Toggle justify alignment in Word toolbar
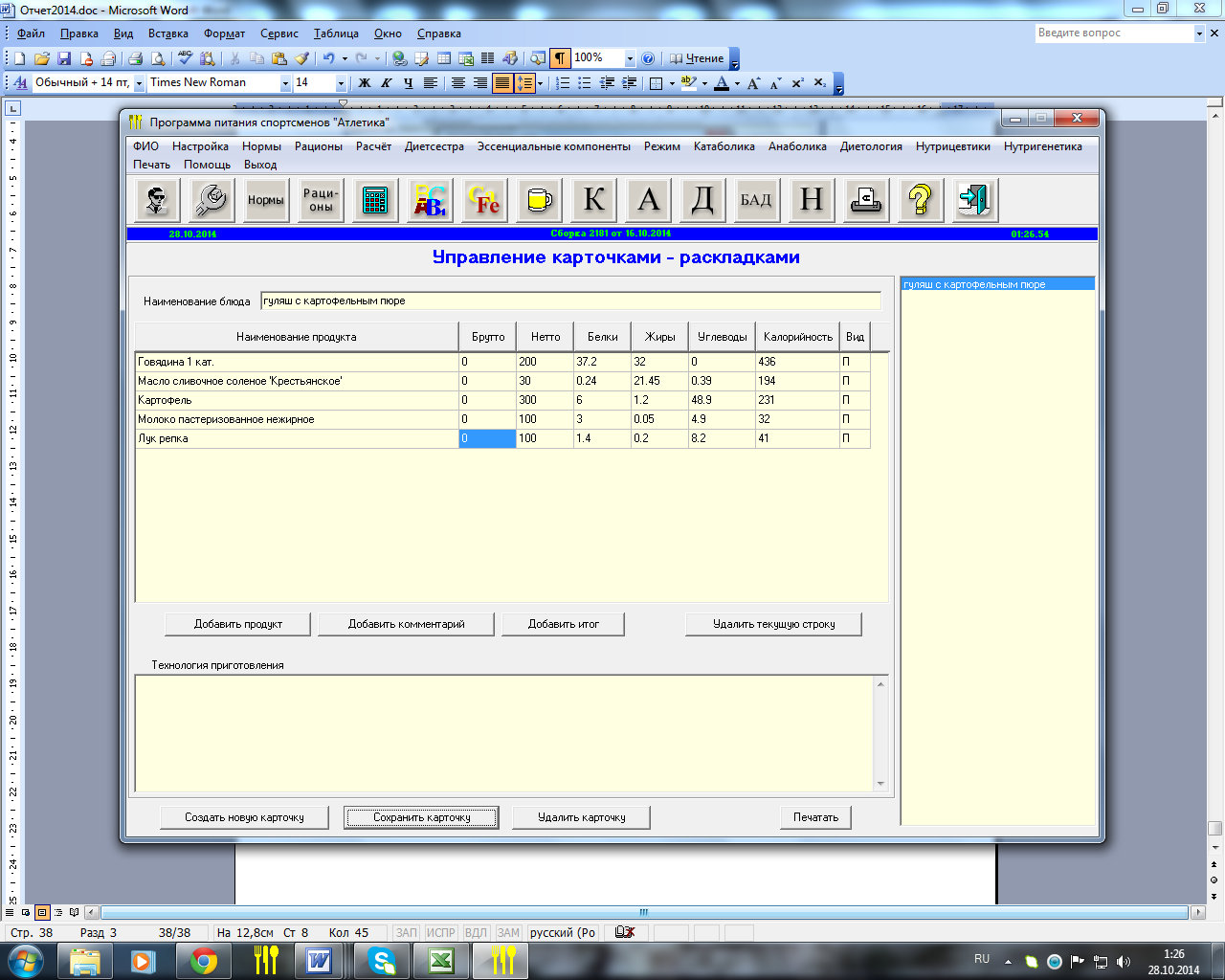This screenshot has height=980, width=1225. pyautogui.click(x=502, y=83)
